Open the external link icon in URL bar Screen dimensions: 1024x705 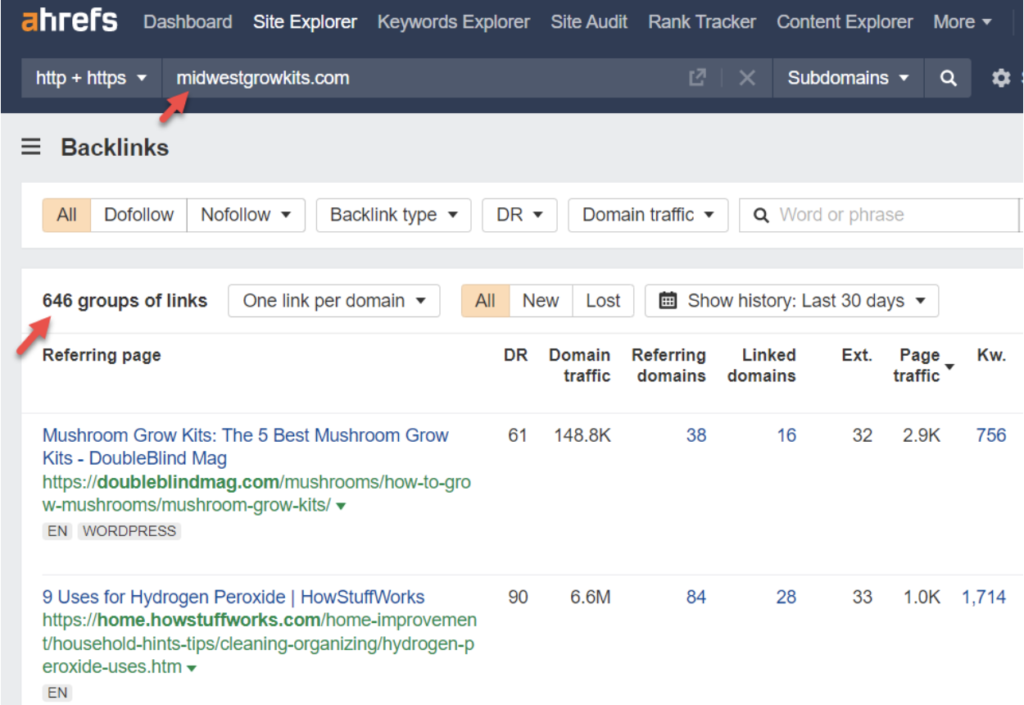[697, 78]
